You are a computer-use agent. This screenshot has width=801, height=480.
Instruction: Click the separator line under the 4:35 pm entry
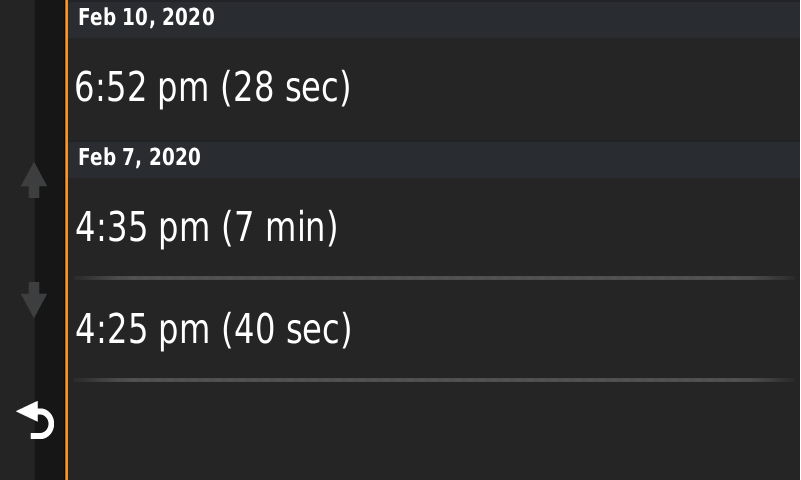coord(434,278)
